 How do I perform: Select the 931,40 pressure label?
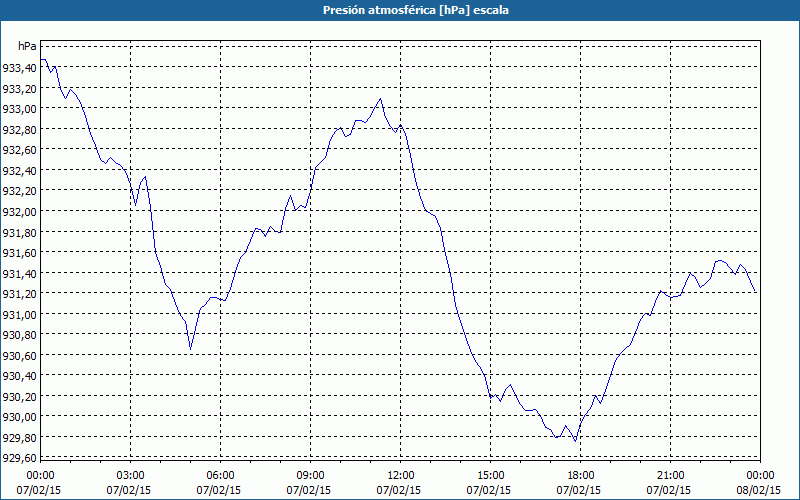[x=19, y=273]
